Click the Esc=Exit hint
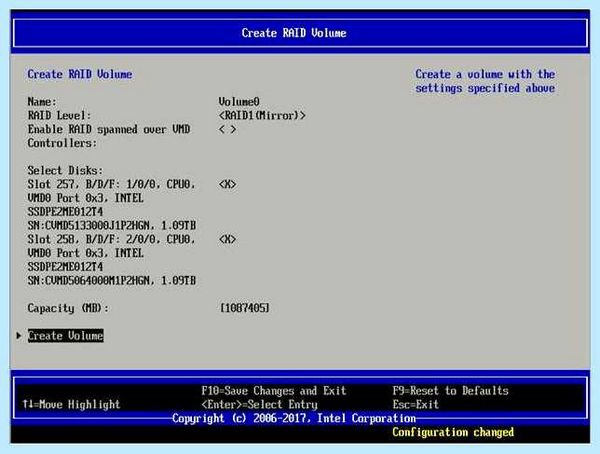 click(416, 405)
